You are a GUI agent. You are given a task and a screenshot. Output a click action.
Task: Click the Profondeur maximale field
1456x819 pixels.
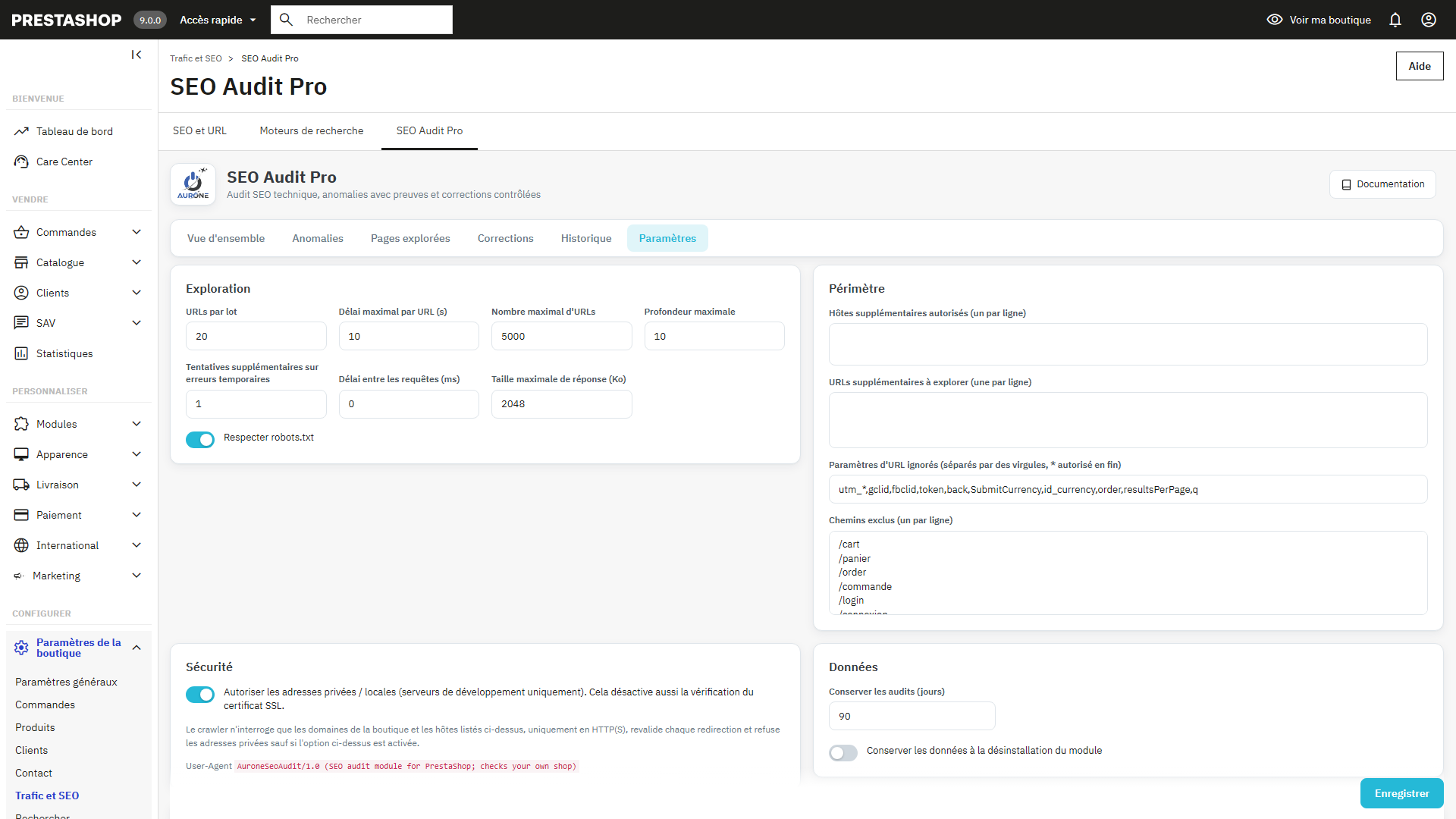pos(714,336)
